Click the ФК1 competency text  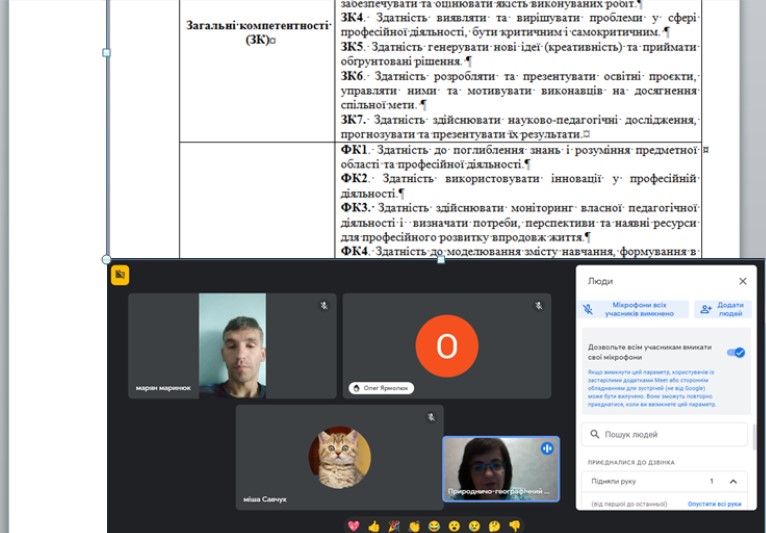tap(518, 157)
